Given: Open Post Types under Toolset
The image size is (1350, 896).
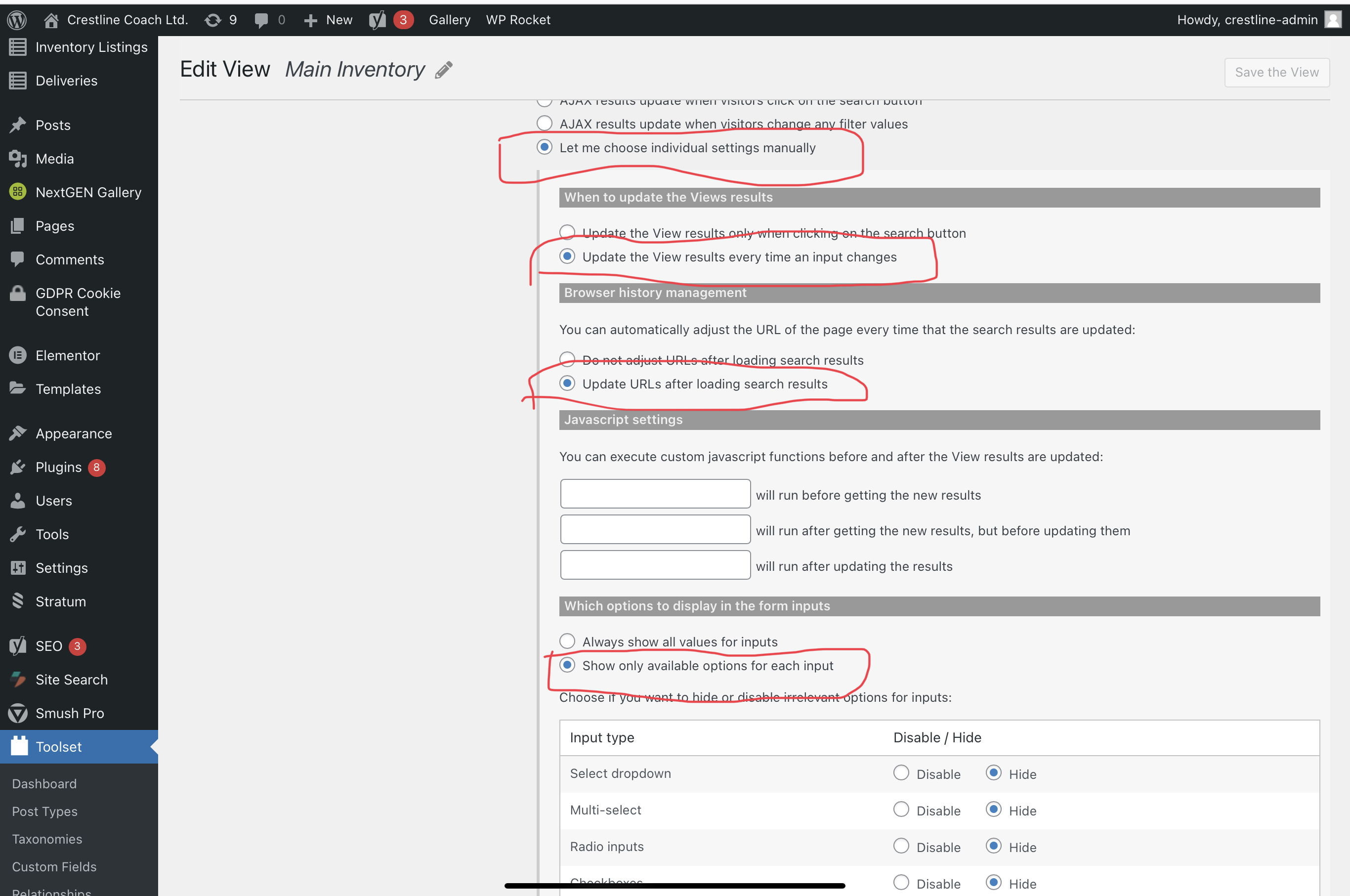Looking at the screenshot, I should tap(44, 811).
